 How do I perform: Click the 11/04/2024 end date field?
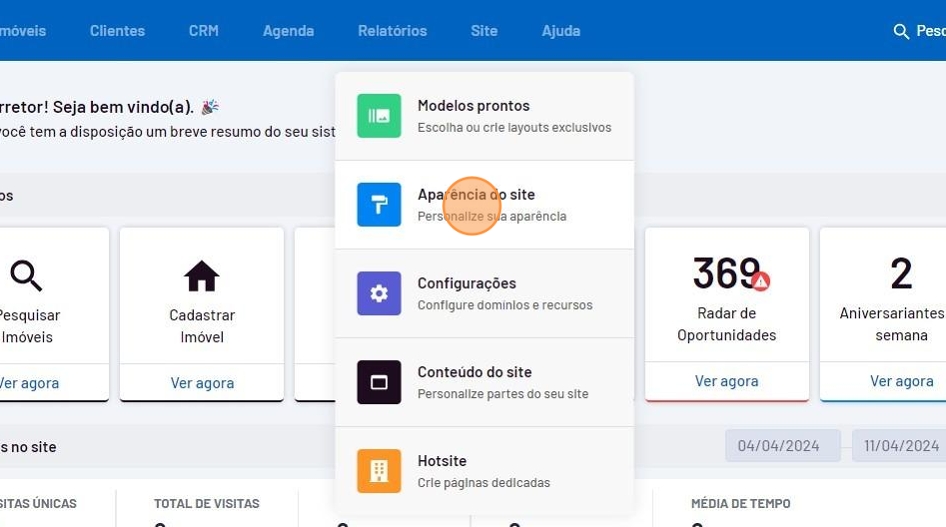pos(900,446)
